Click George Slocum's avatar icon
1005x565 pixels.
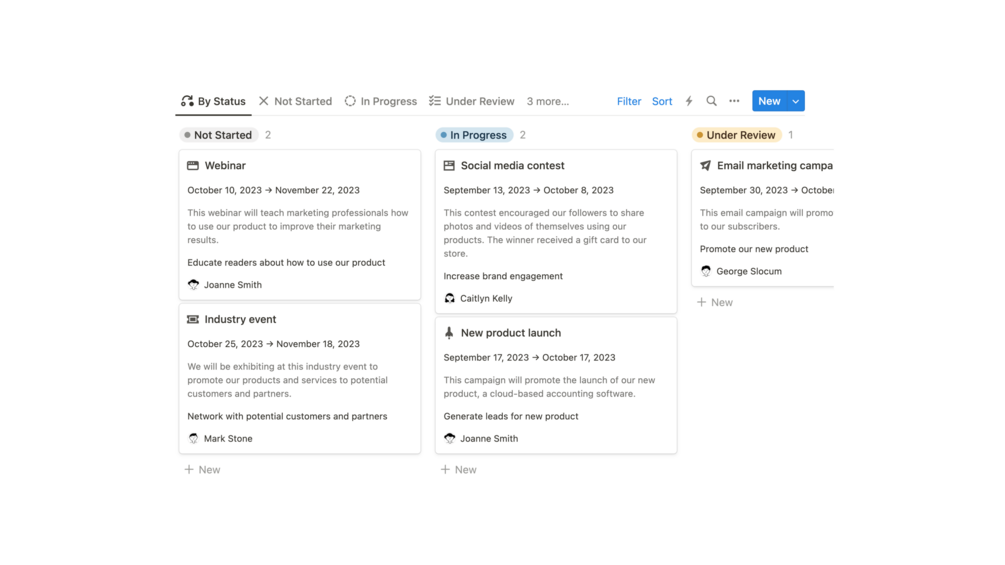tap(706, 271)
